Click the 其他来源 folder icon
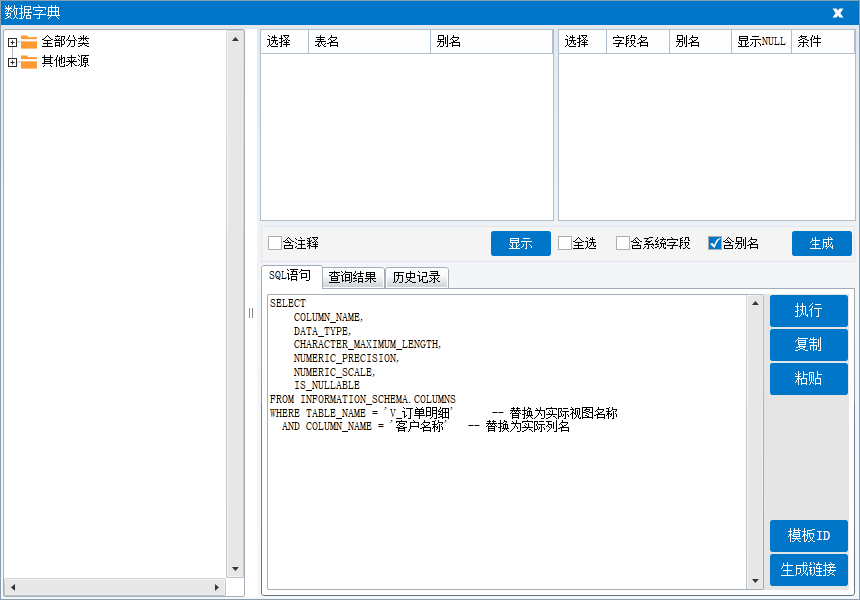The image size is (860, 600). 29,62
